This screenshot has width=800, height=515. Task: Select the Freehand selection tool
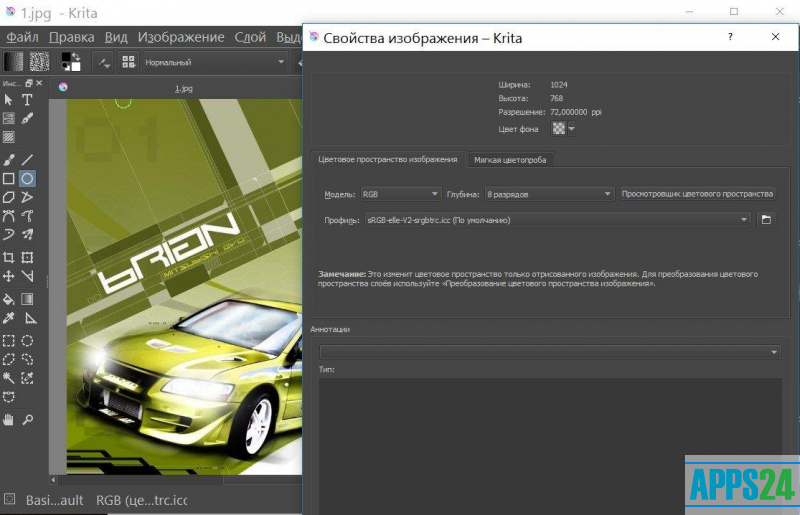pos(27,359)
